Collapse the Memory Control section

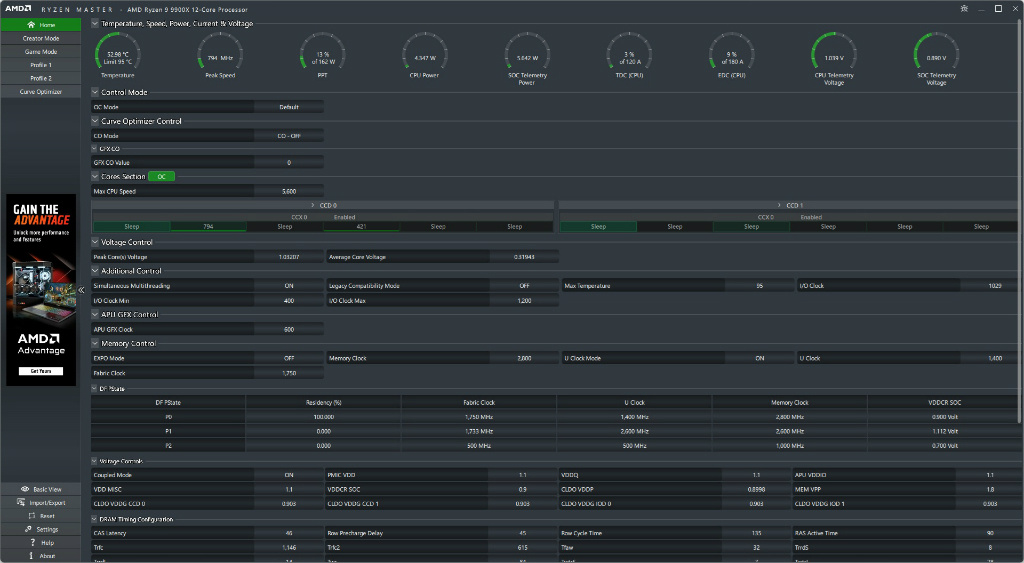[95, 343]
